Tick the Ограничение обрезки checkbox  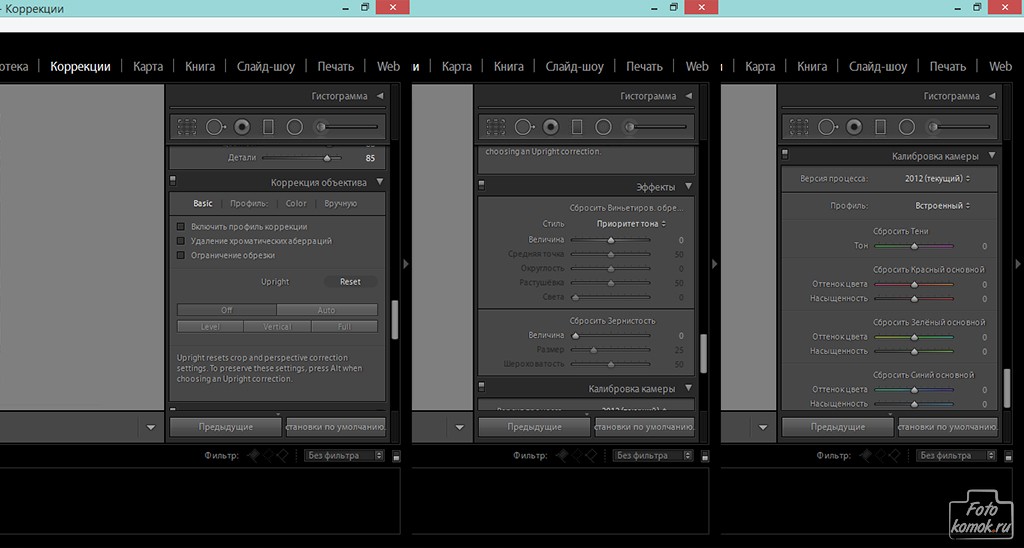(x=181, y=255)
